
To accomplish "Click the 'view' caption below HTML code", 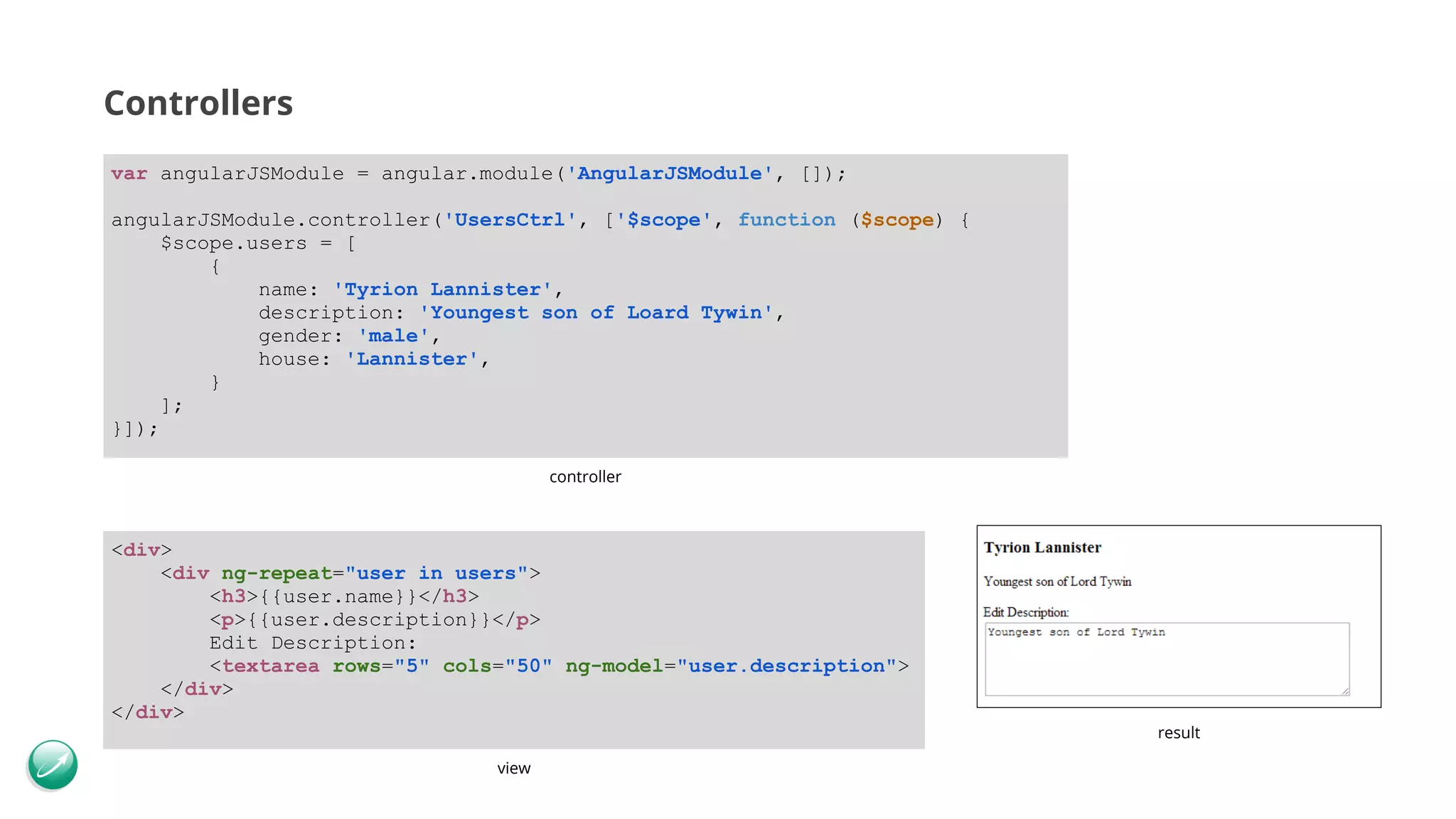I will [x=514, y=769].
